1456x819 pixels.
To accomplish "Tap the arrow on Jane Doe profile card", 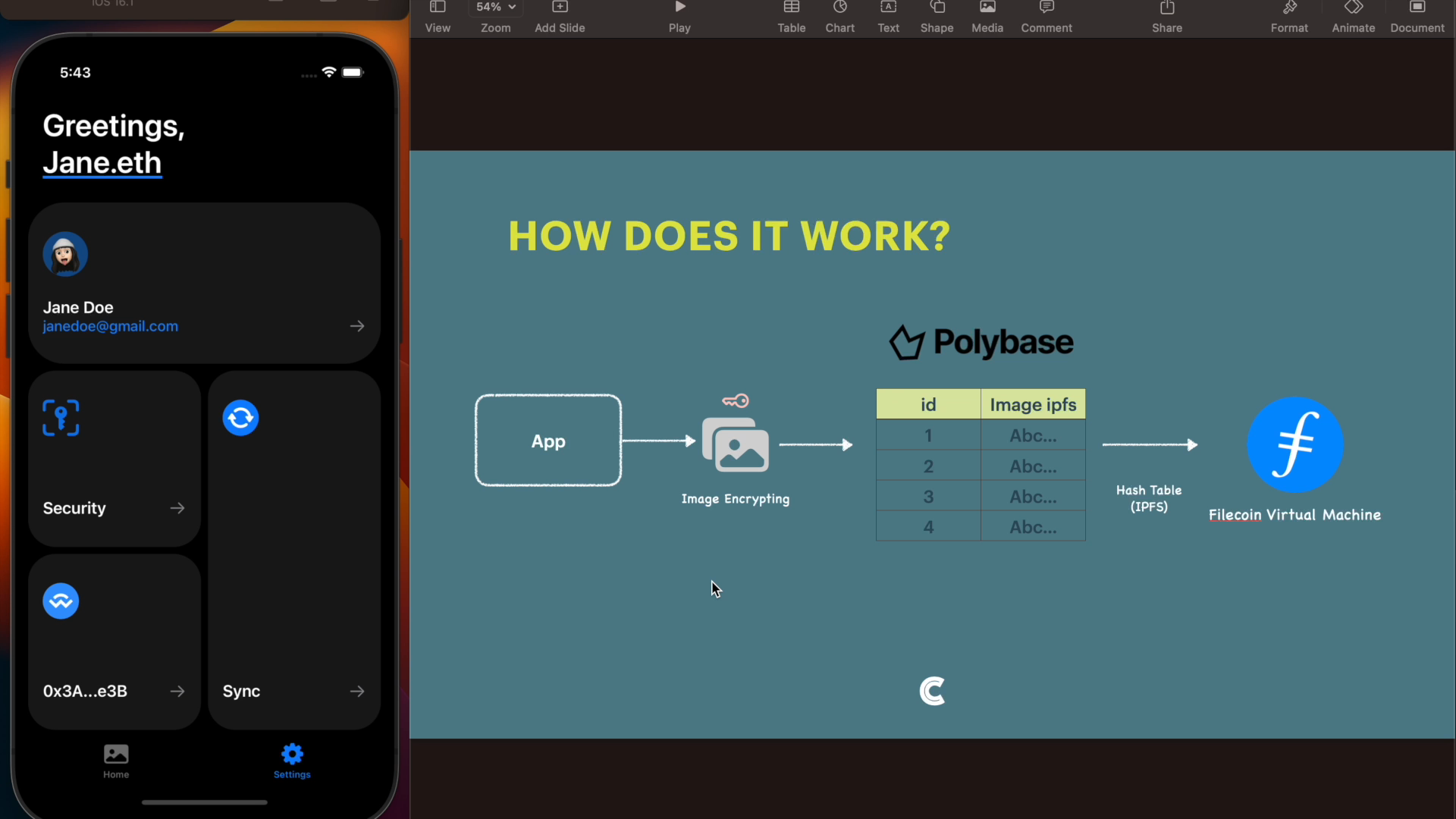I will pos(357,326).
